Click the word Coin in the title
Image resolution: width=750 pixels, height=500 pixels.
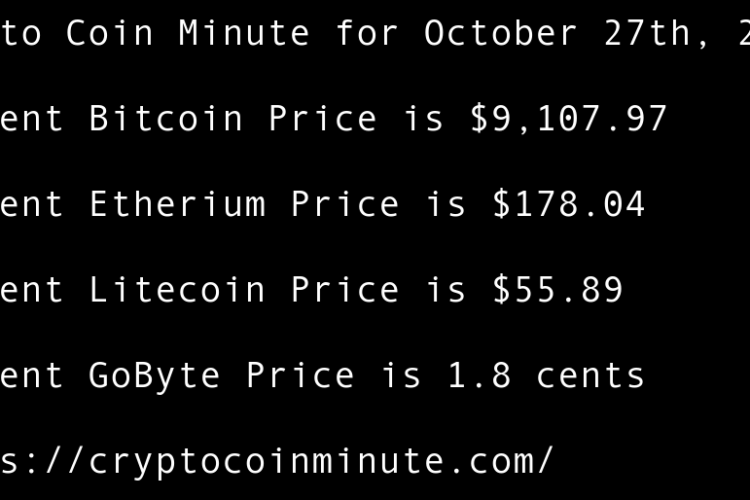click(x=110, y=33)
